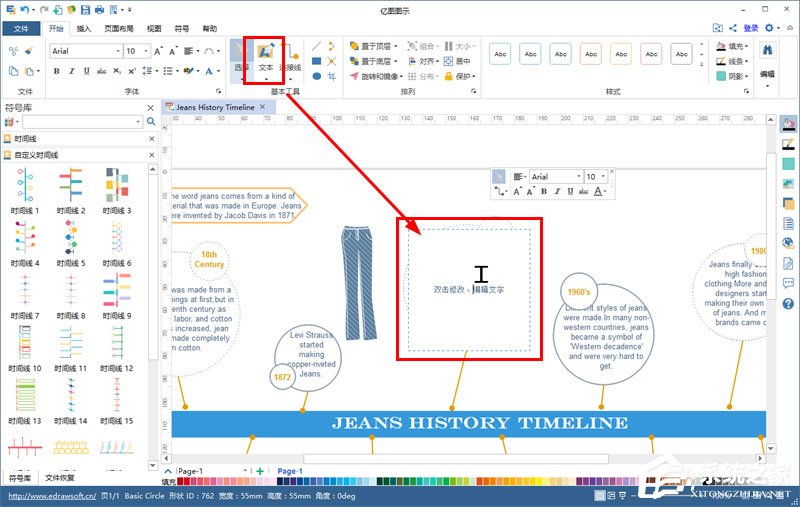
Task: Expand the 填充 fill dropdown in ribbon
Action: [746, 46]
